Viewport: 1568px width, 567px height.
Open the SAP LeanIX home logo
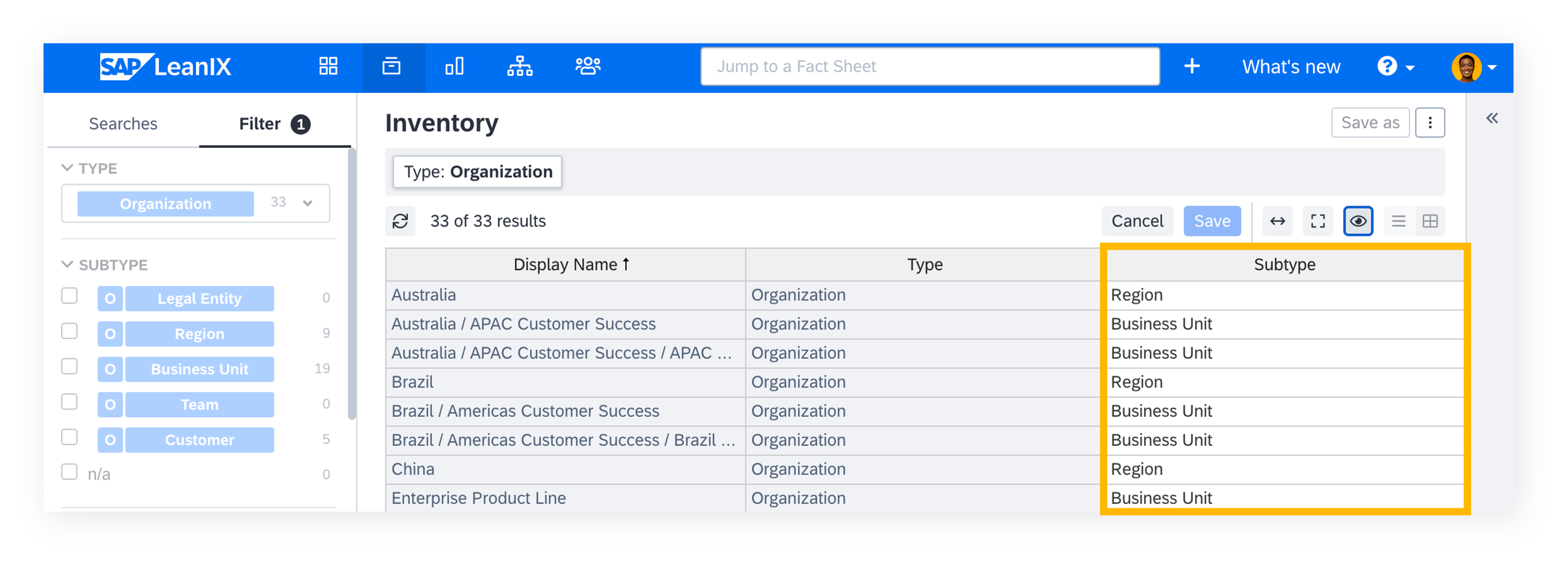(x=166, y=67)
